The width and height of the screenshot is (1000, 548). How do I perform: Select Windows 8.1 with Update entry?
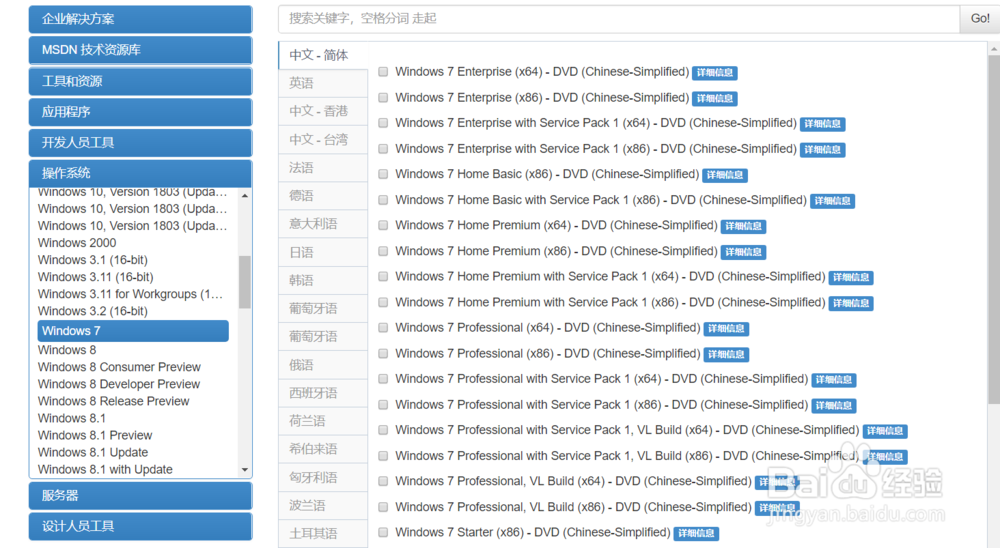click(105, 470)
